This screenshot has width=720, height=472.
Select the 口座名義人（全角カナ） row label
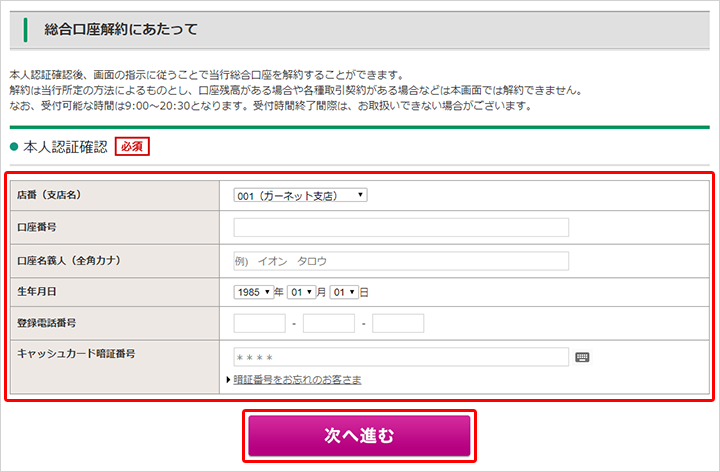(69, 260)
